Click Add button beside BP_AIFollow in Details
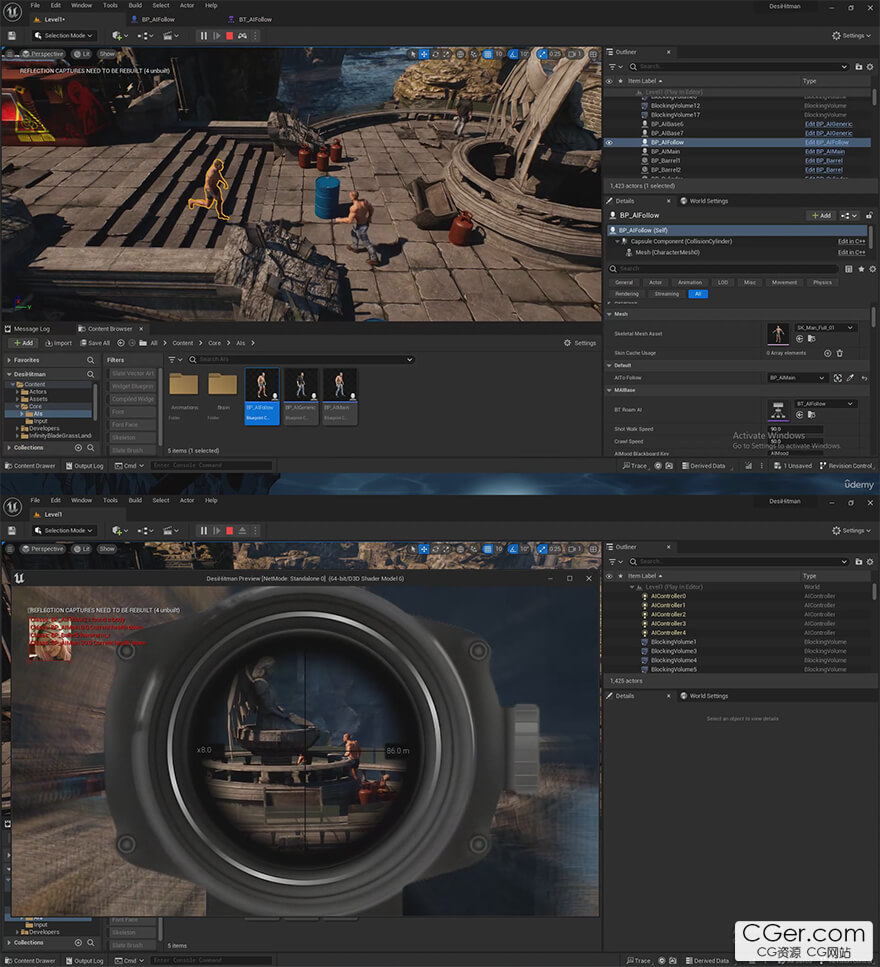Image resolution: width=880 pixels, height=967 pixels. [x=821, y=215]
